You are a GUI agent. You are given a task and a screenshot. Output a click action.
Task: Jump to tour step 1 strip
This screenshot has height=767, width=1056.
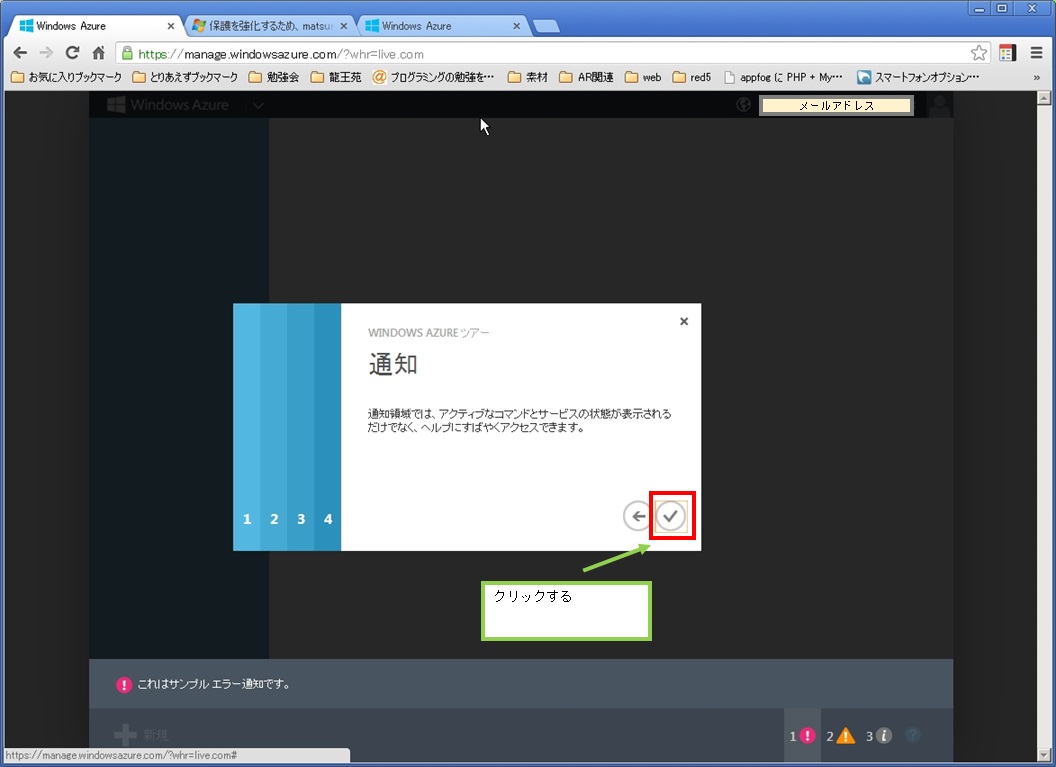coord(246,427)
